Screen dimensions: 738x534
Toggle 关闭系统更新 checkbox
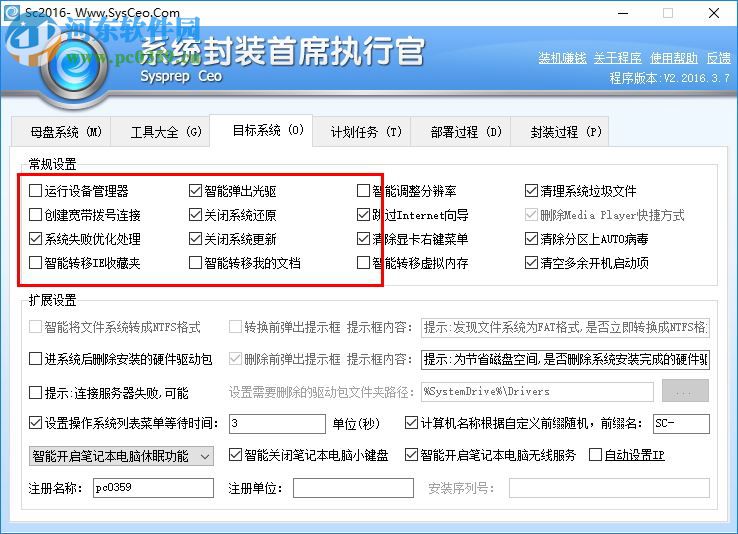coord(195,239)
